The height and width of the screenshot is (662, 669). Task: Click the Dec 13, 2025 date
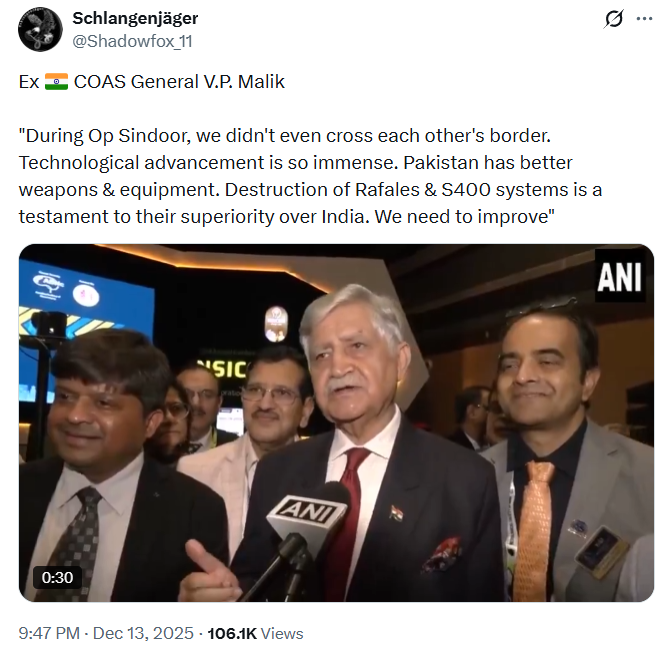coord(143,633)
